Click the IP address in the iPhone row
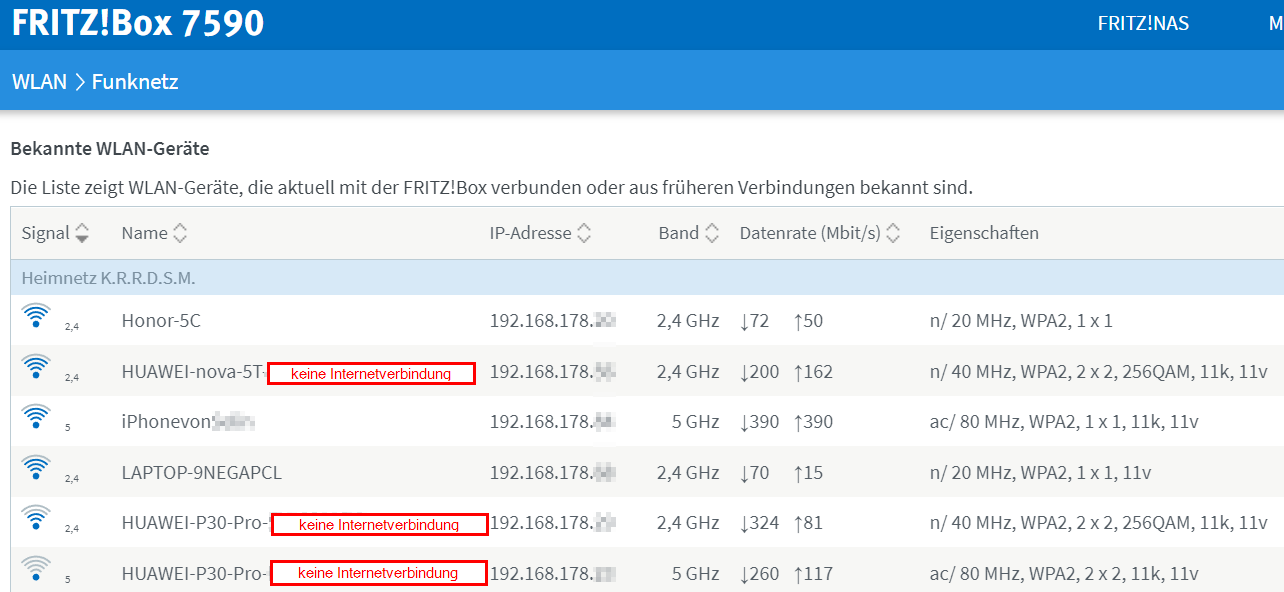 click(x=552, y=422)
